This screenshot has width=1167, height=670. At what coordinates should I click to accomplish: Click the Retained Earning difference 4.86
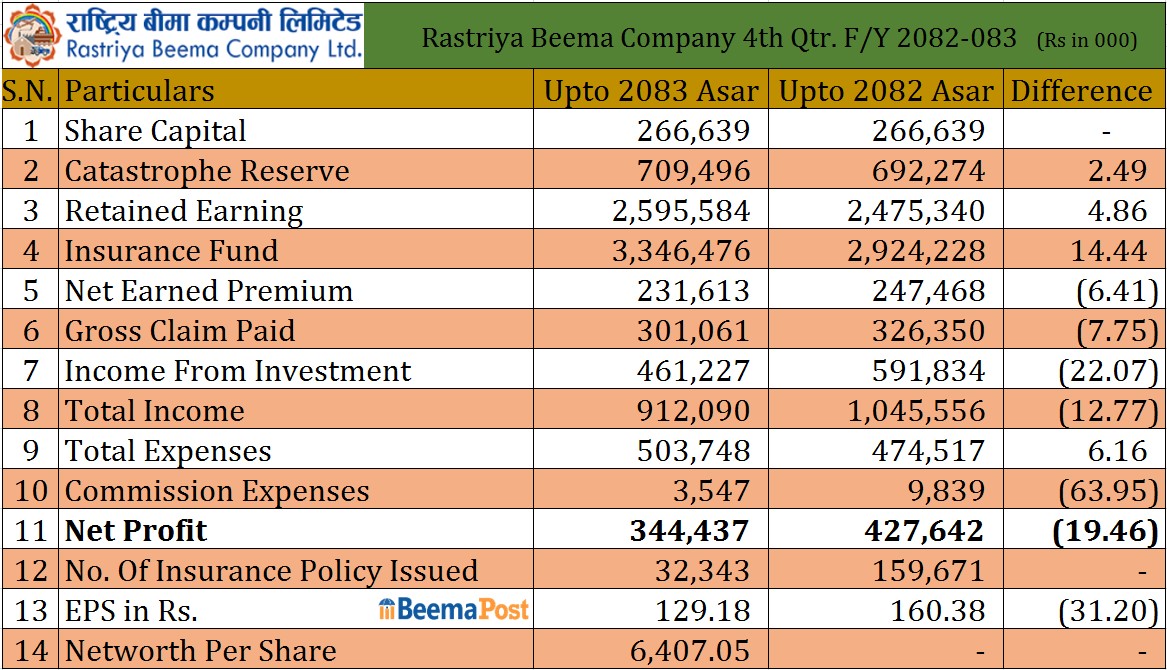(1117, 211)
